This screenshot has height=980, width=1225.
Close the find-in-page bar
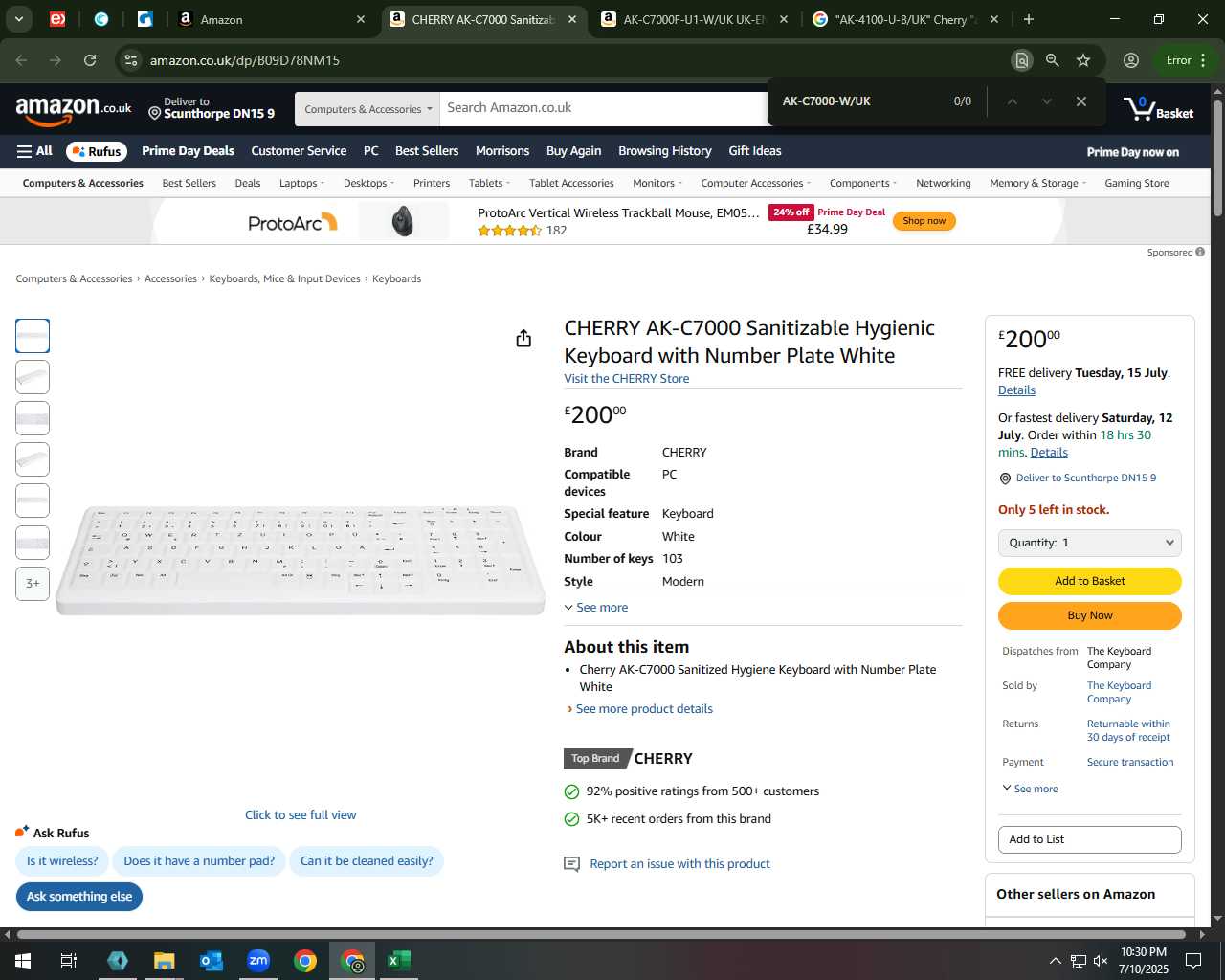pyautogui.click(x=1081, y=101)
